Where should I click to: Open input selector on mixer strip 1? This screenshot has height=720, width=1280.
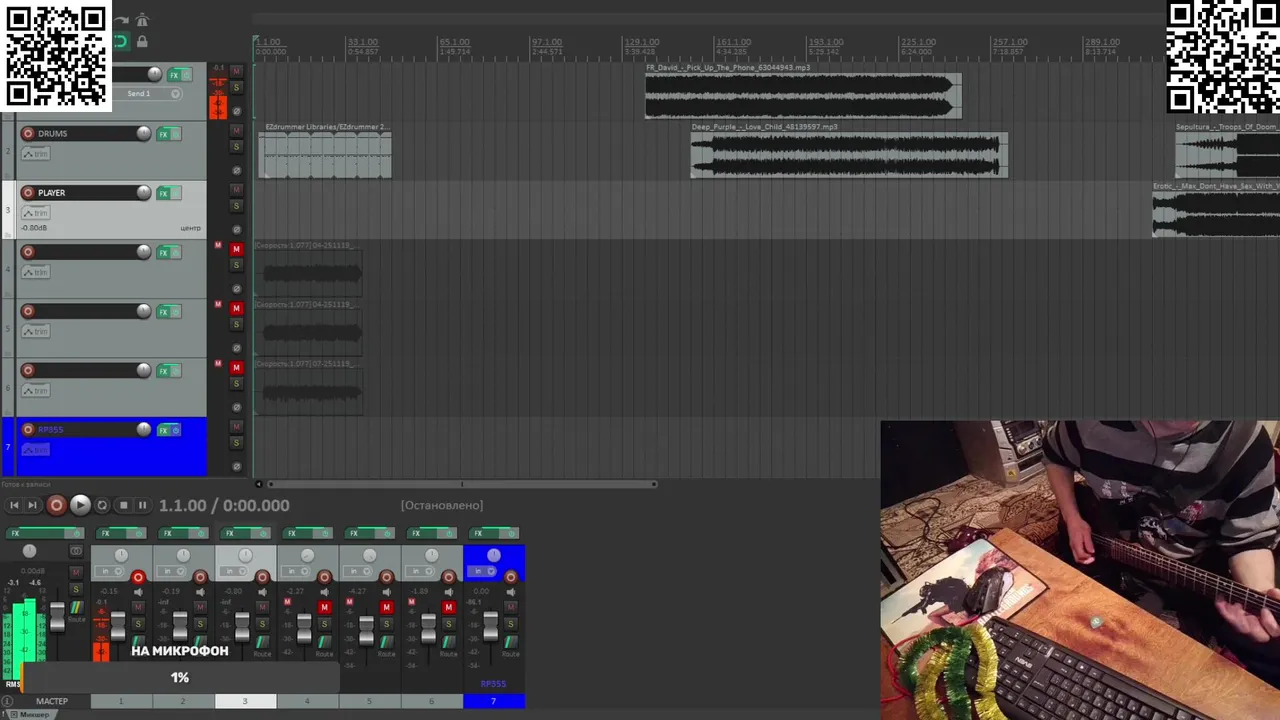click(107, 571)
